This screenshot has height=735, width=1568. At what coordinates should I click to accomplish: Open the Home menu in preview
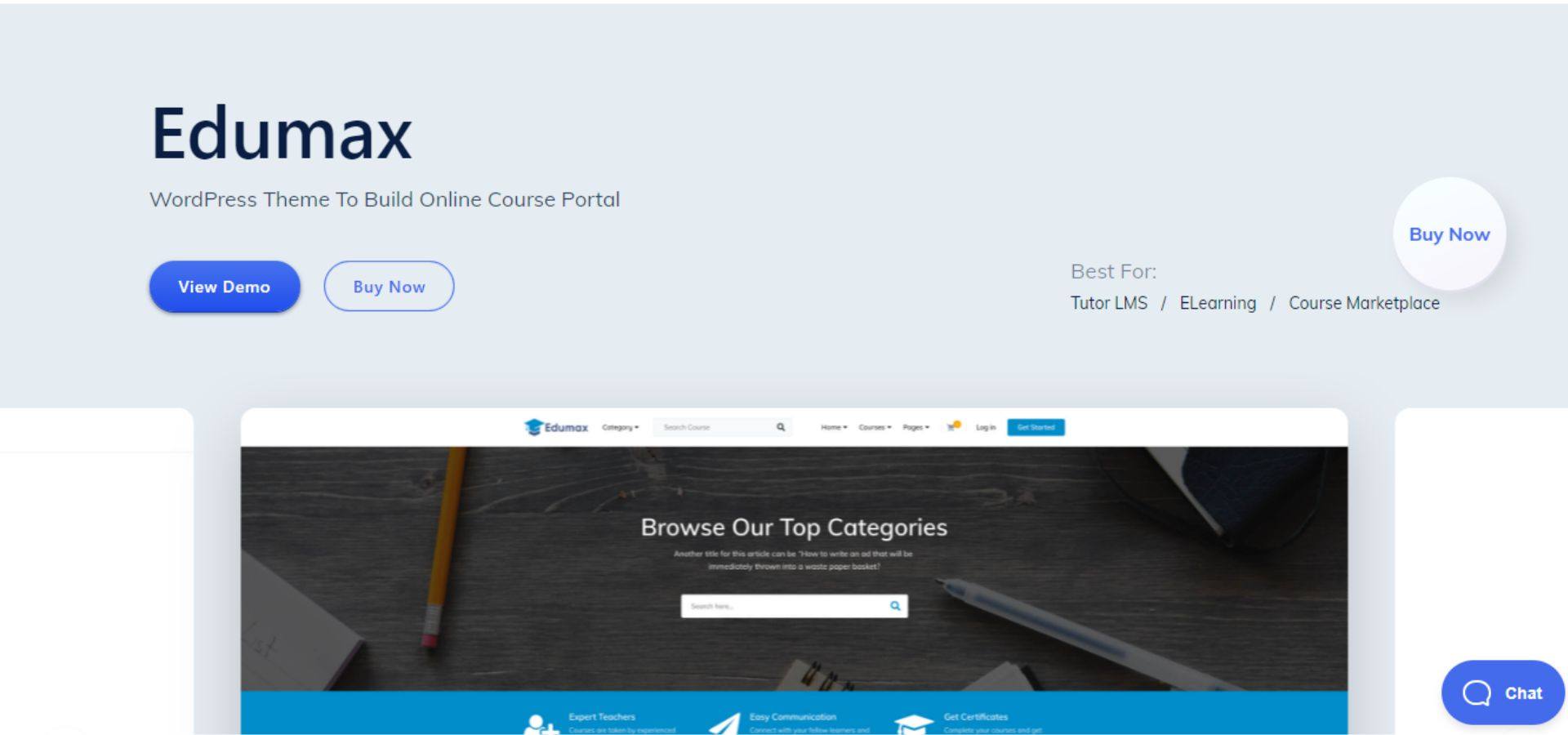(x=834, y=427)
